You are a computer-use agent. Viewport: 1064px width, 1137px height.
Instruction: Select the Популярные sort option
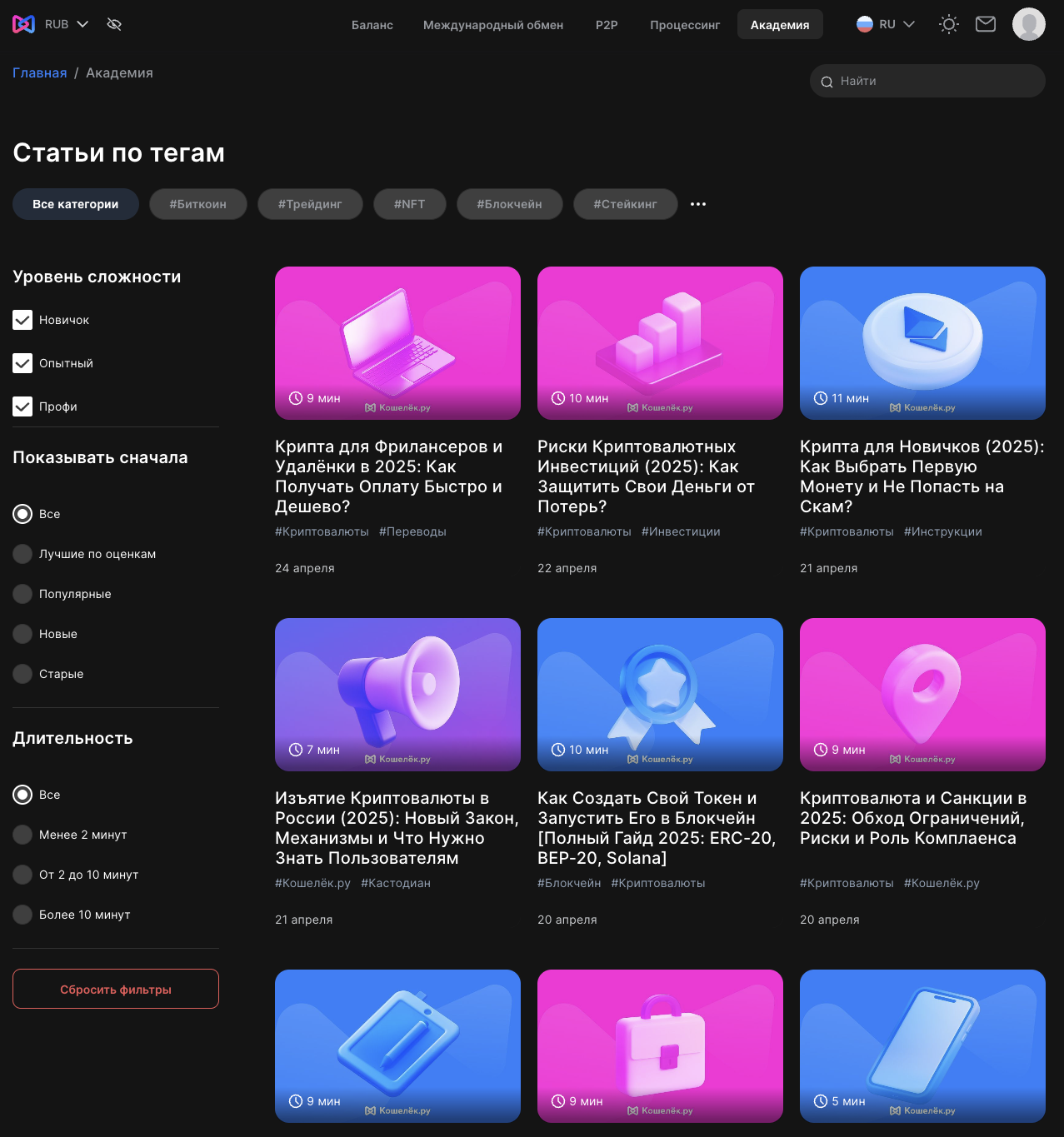coord(22,594)
